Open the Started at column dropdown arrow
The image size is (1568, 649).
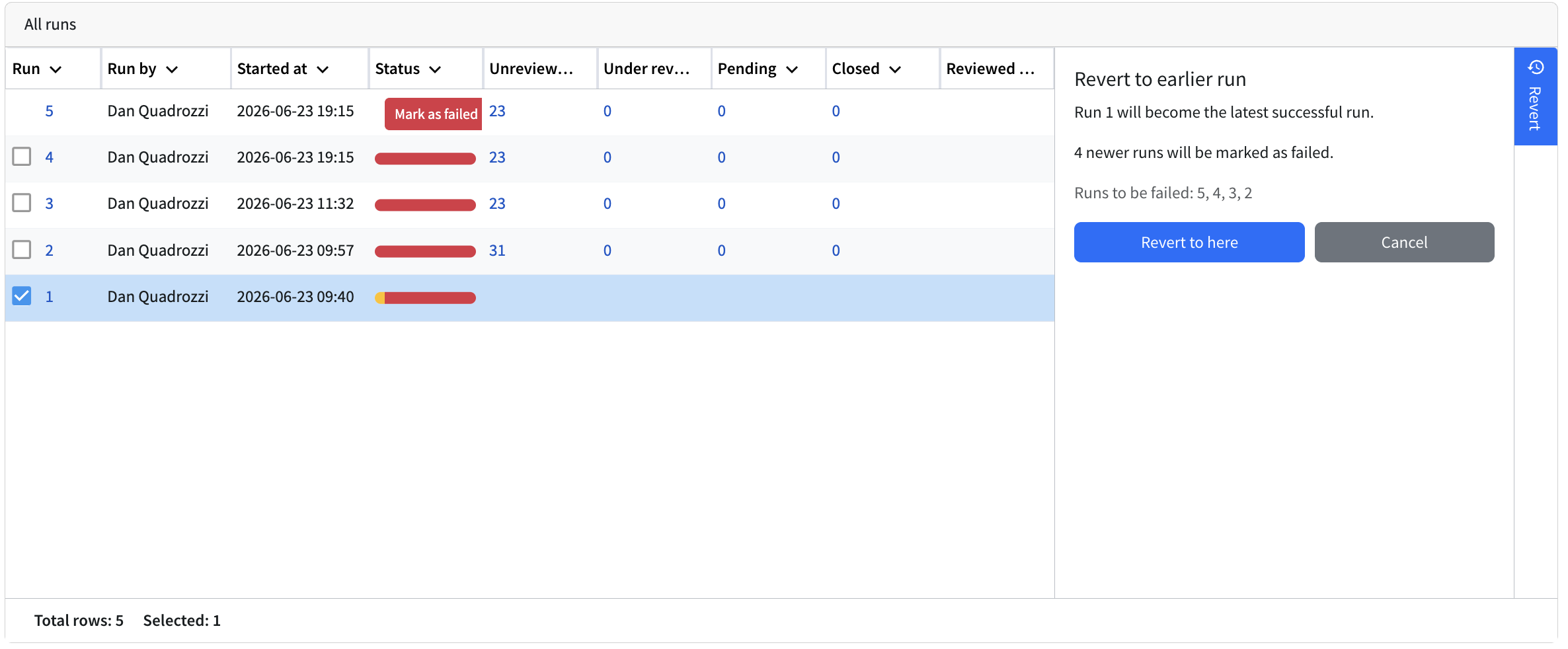pos(323,69)
